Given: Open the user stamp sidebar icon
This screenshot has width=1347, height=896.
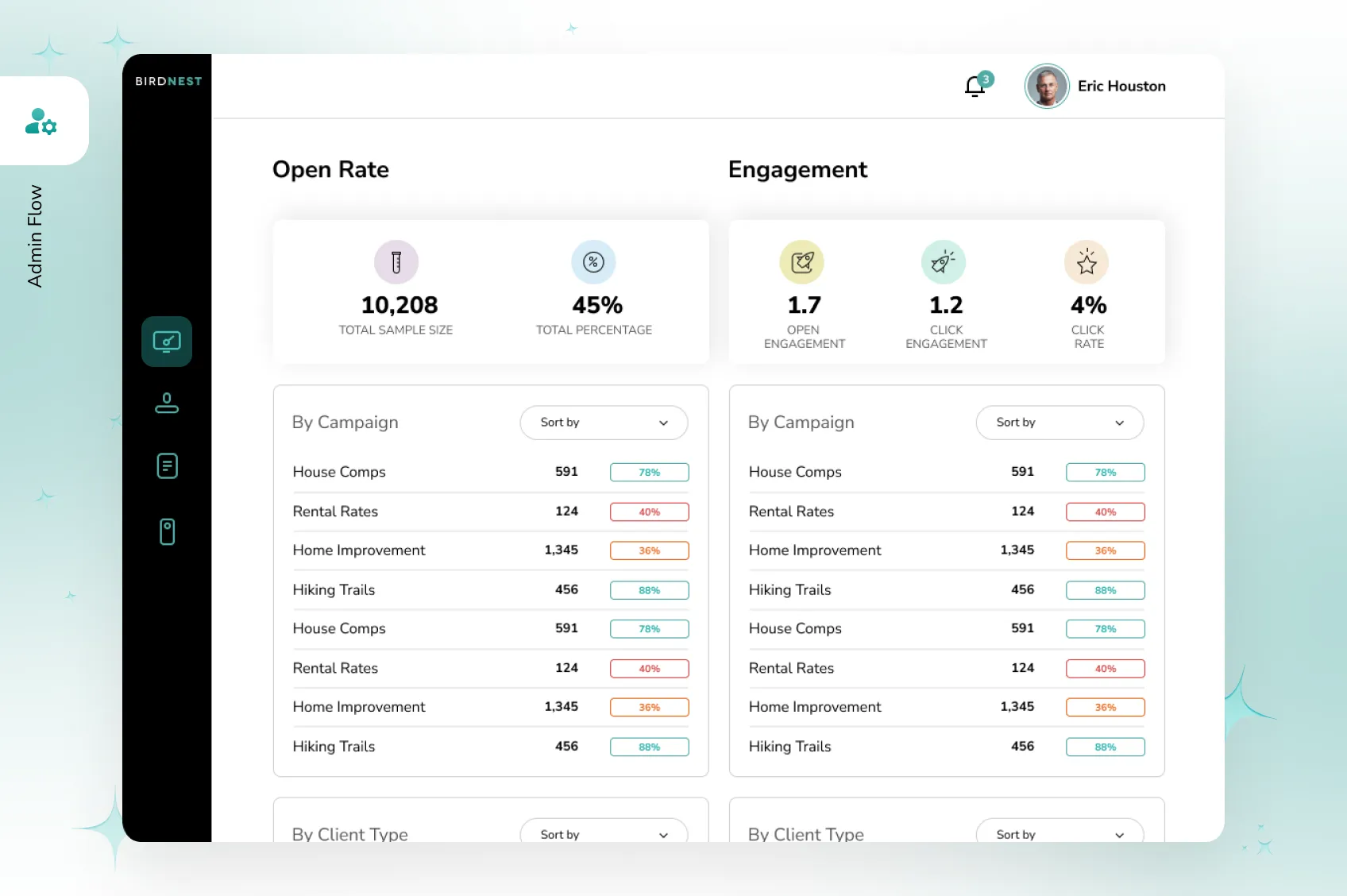Looking at the screenshot, I should [x=167, y=404].
